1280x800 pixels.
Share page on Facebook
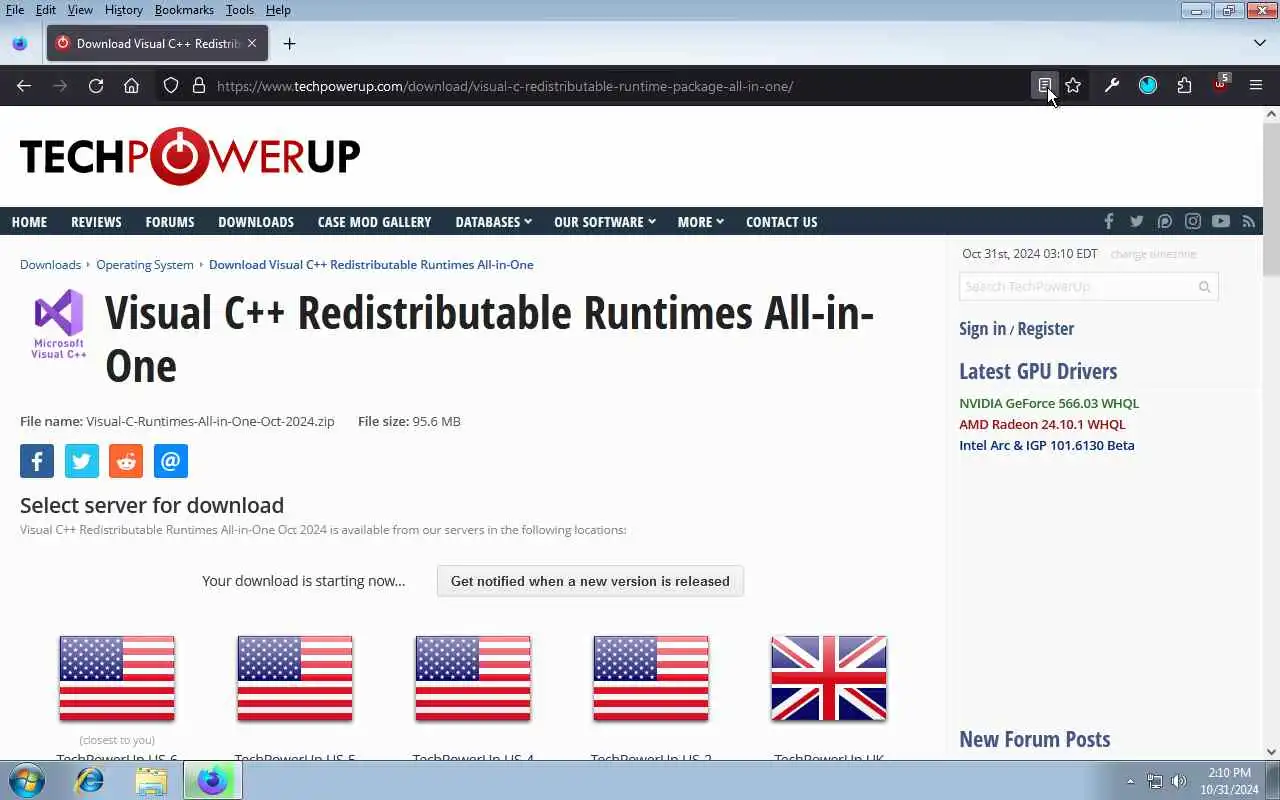click(x=37, y=461)
